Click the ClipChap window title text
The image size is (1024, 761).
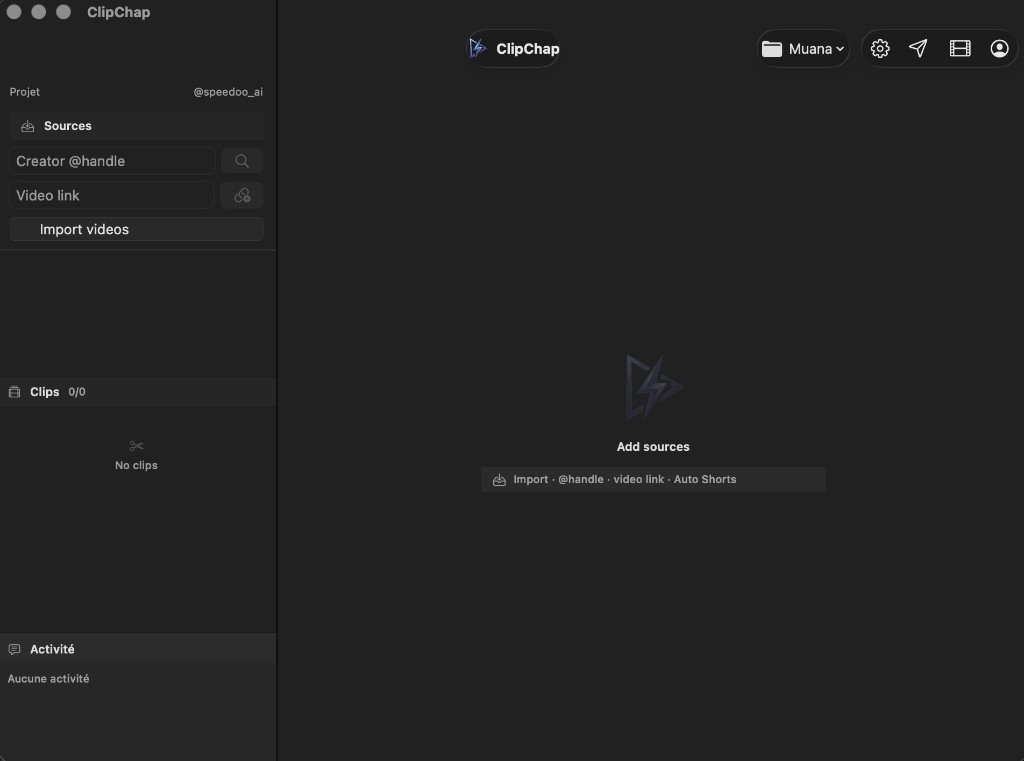pos(118,12)
